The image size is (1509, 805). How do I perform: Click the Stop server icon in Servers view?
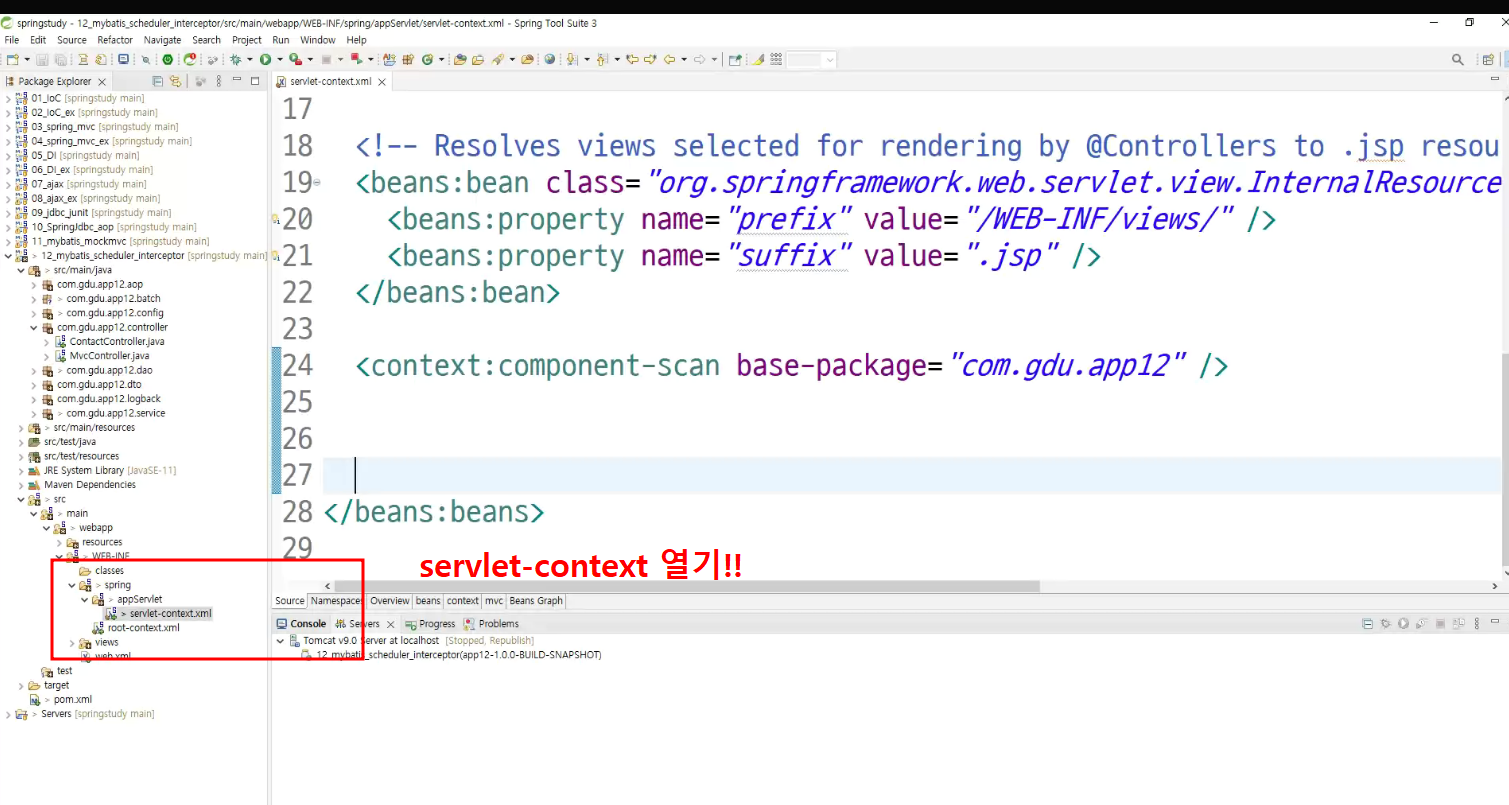(x=1440, y=623)
